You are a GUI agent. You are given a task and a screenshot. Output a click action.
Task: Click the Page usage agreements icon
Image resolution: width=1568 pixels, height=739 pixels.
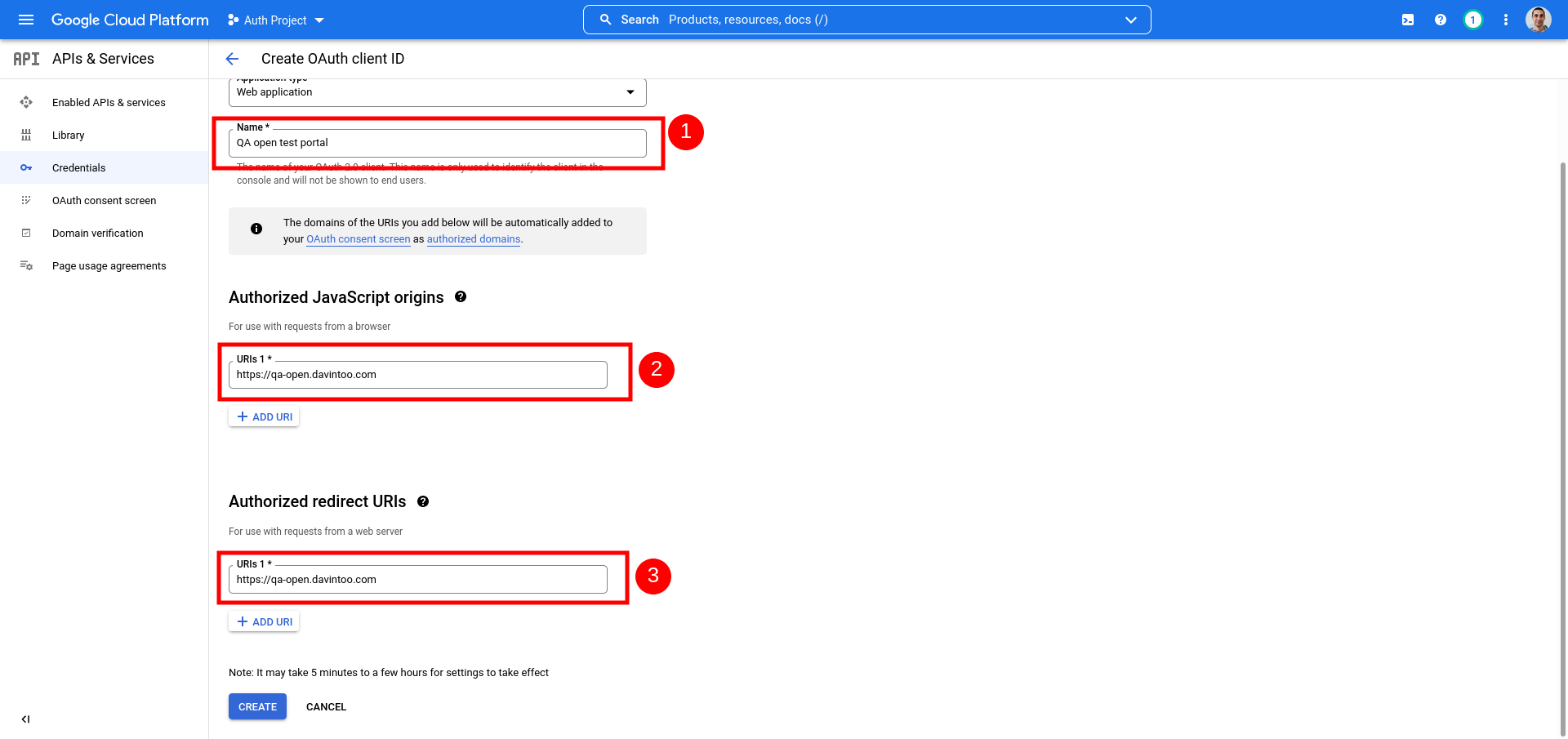coord(26,265)
